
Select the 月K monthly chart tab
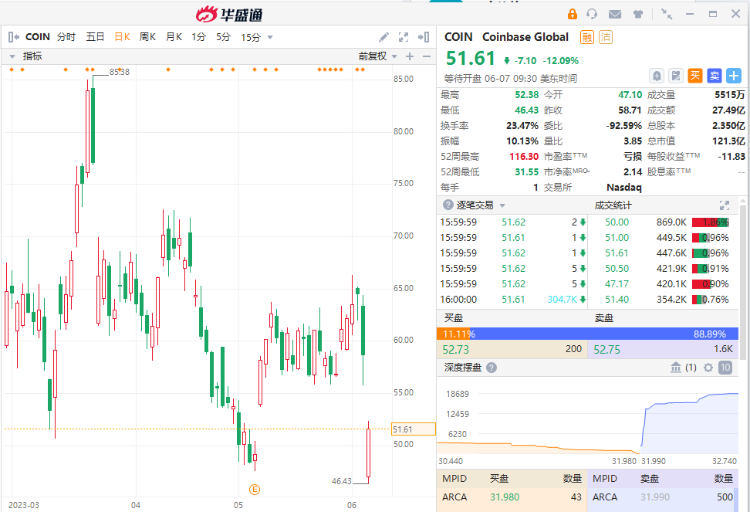click(174, 37)
